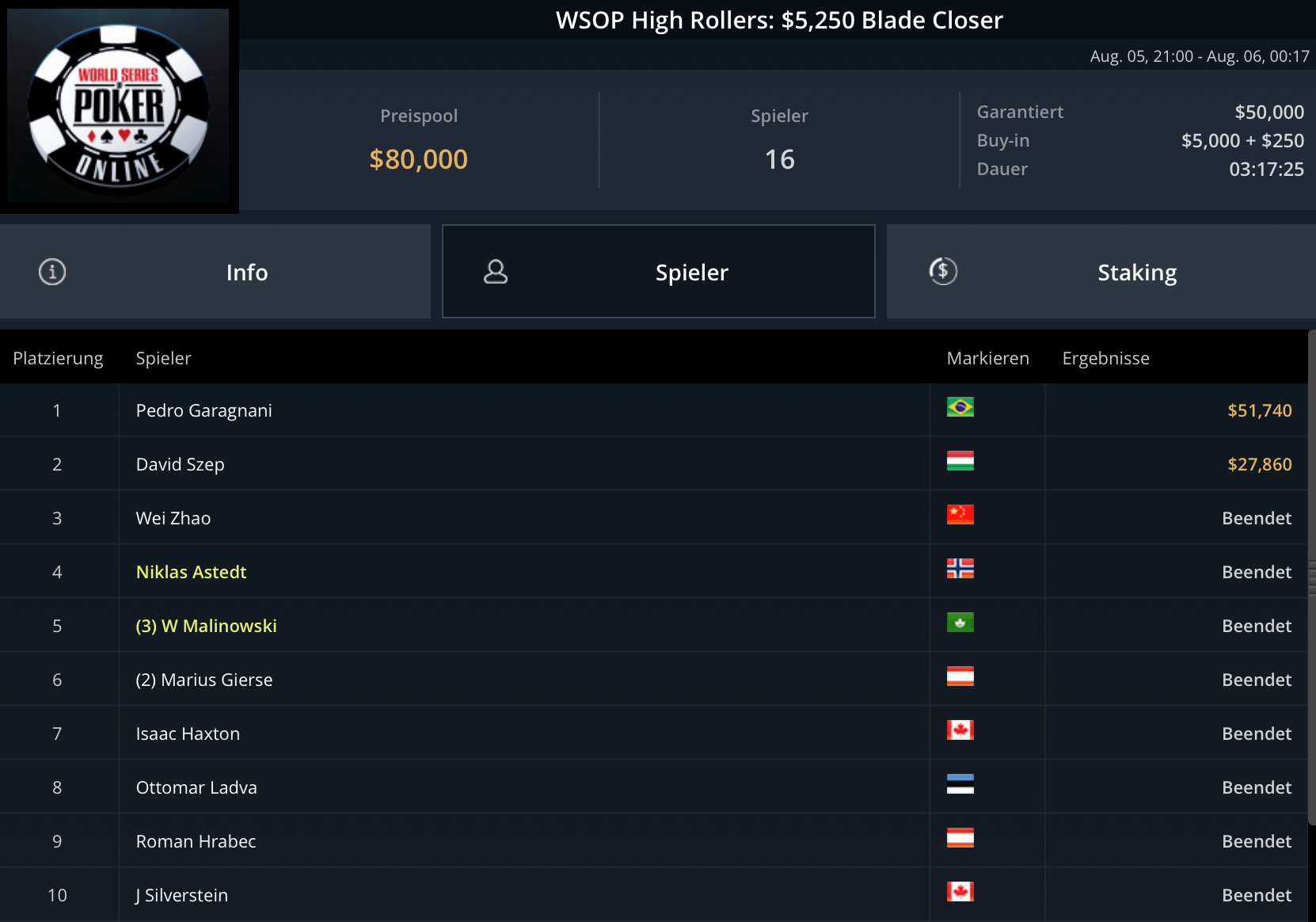The image size is (1316, 922).
Task: Click the info circle icon
Action: click(52, 272)
